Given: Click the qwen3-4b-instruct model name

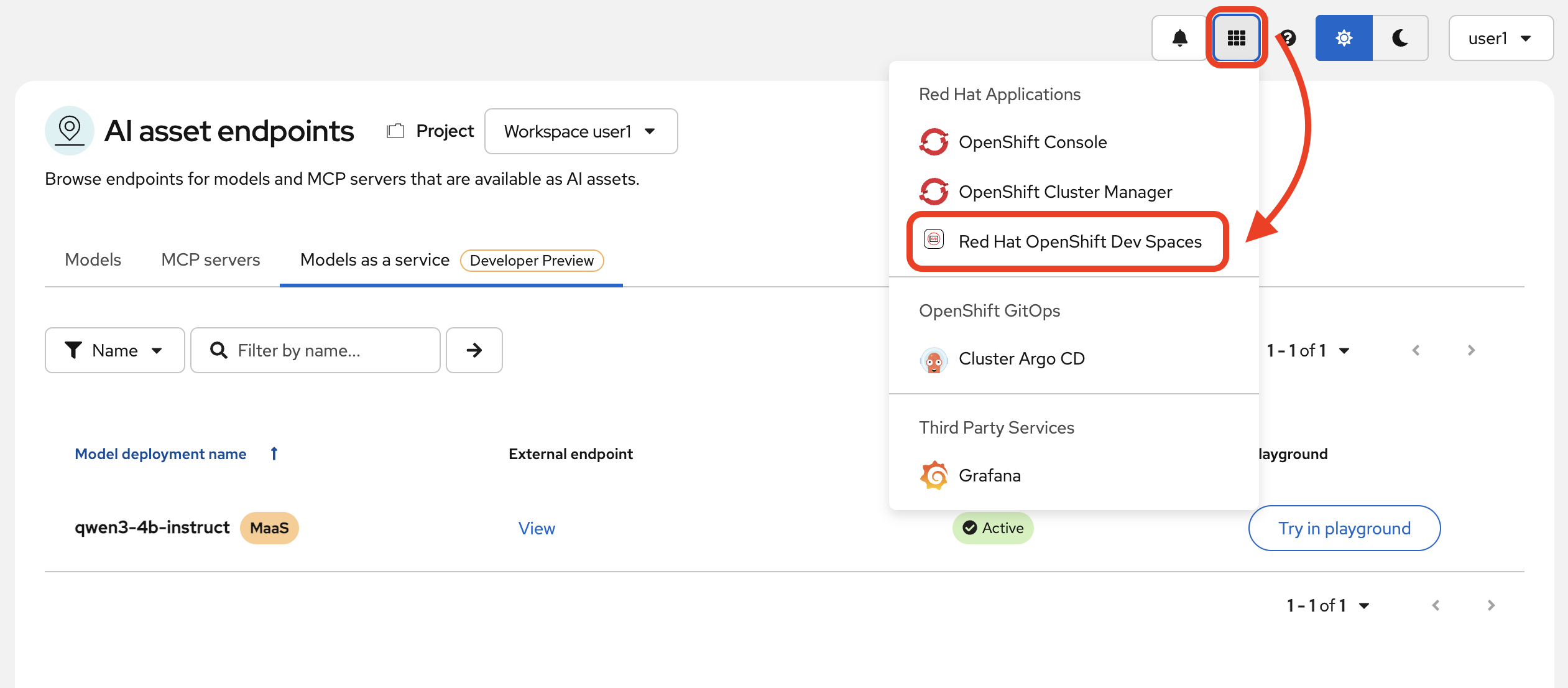Looking at the screenshot, I should (152, 528).
